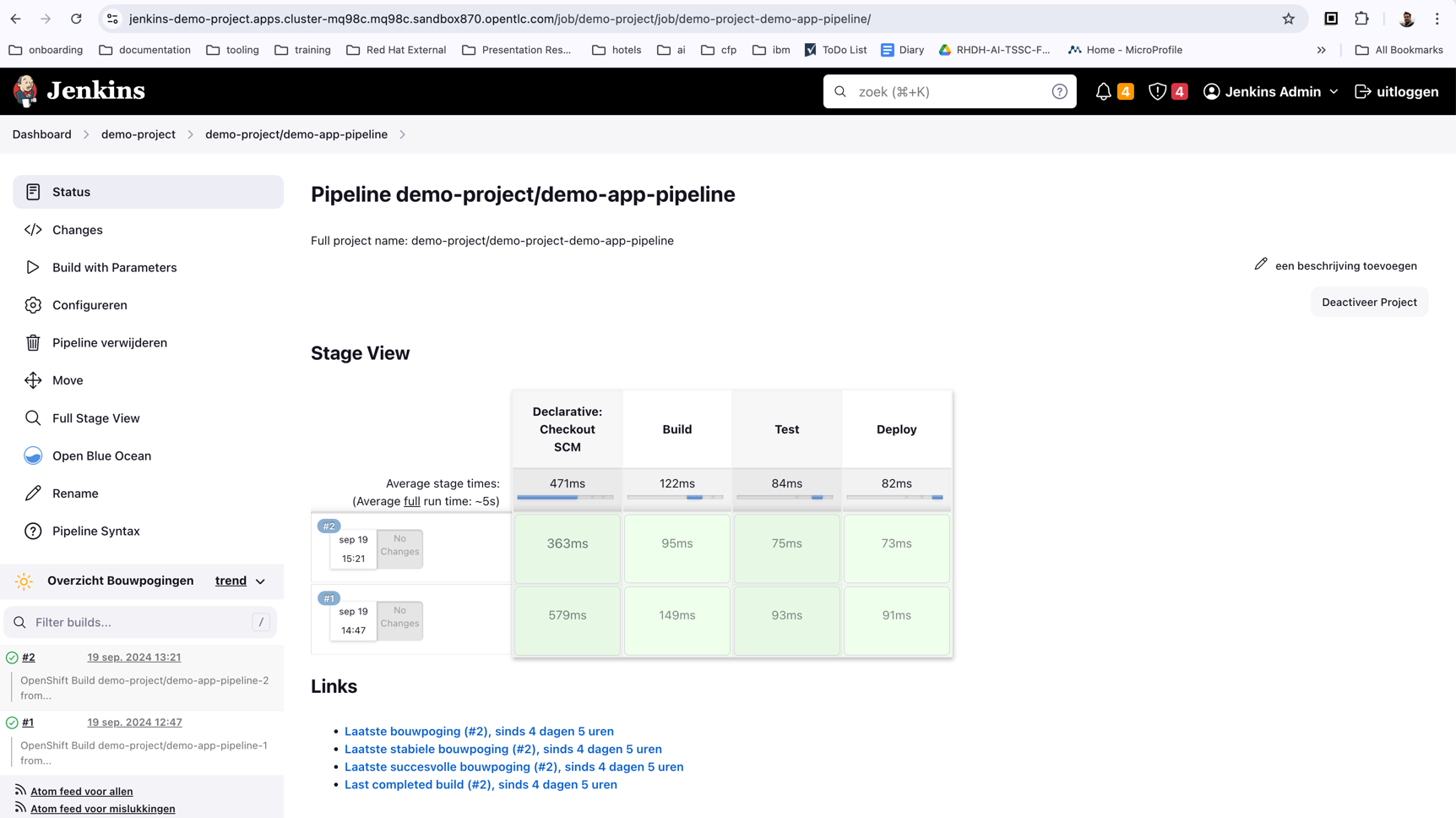Click the Open Blue Ocean icon

[33, 455]
